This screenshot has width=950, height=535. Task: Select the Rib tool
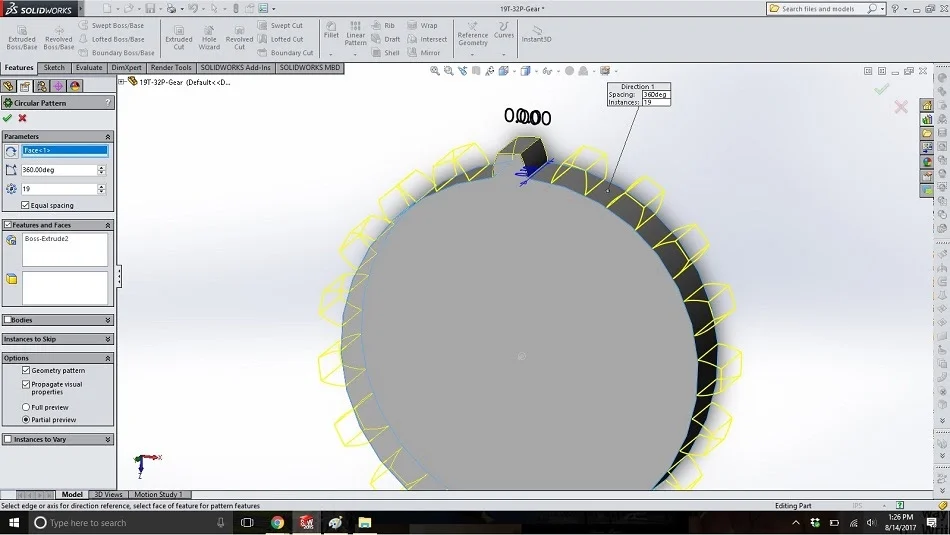383,25
